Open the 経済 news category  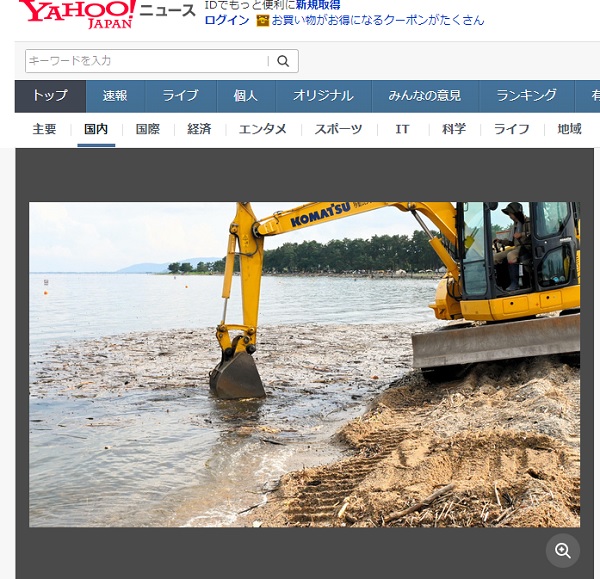[x=199, y=129]
